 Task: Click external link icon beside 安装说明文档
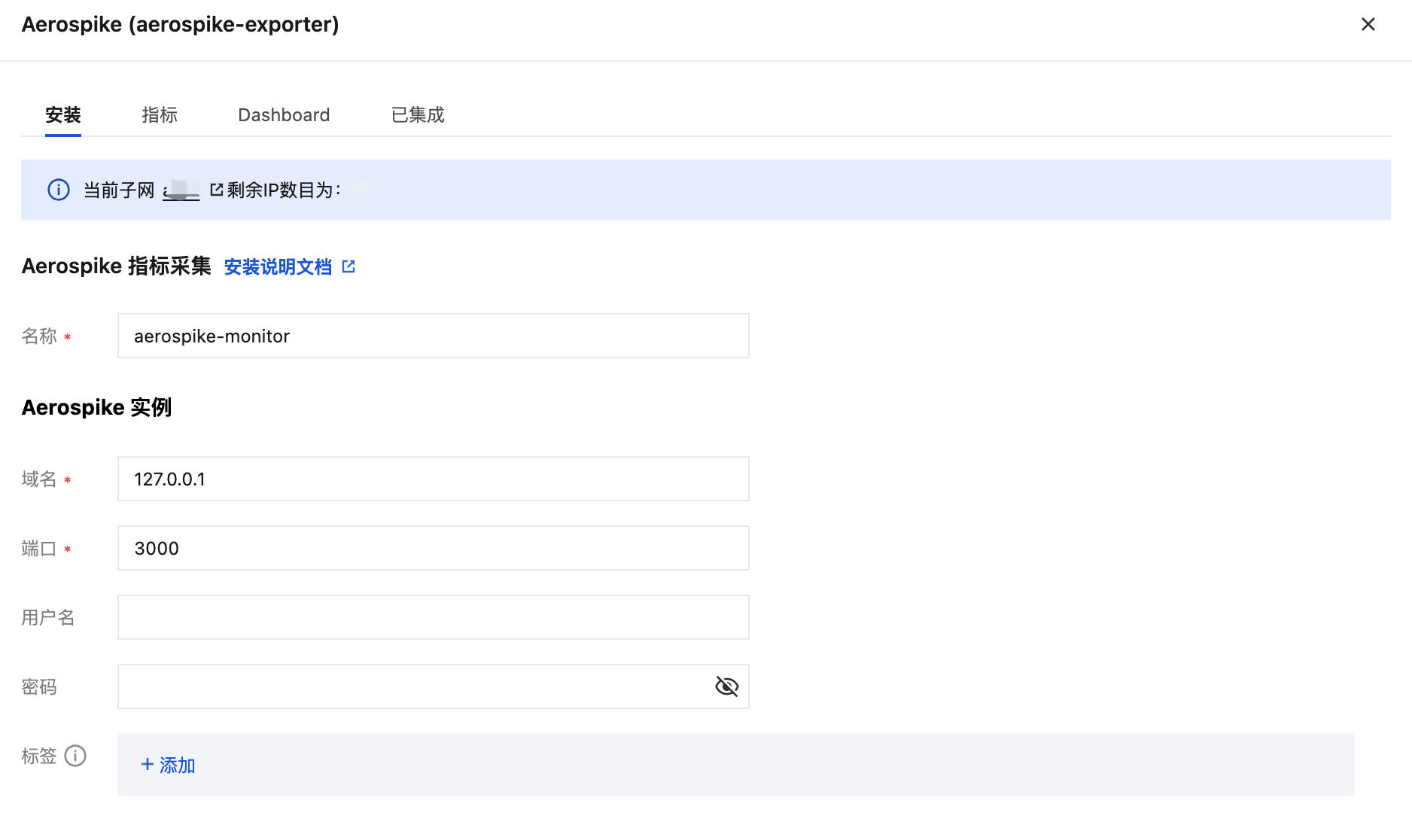pos(348,266)
